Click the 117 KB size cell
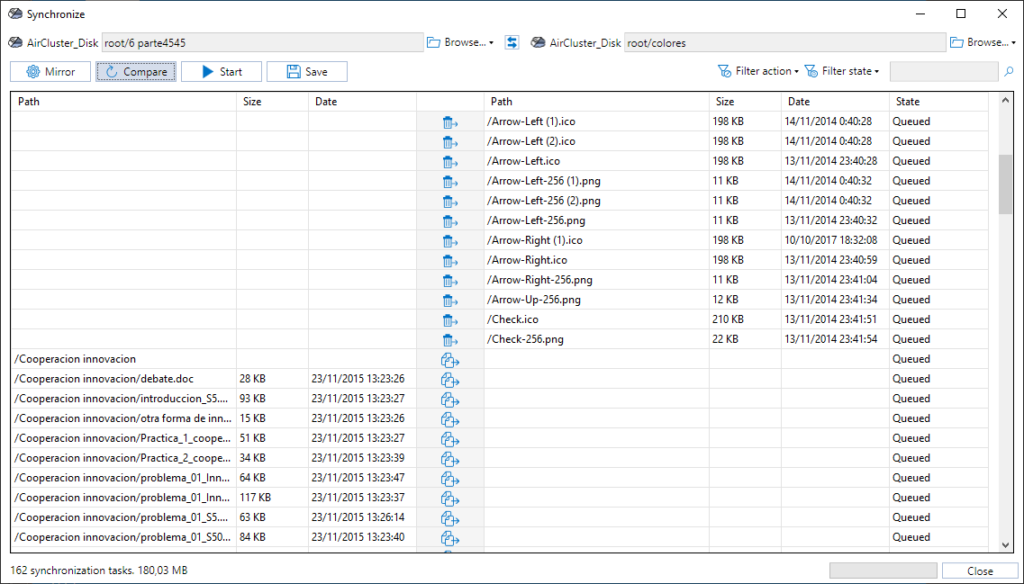The image size is (1024, 584). point(255,498)
